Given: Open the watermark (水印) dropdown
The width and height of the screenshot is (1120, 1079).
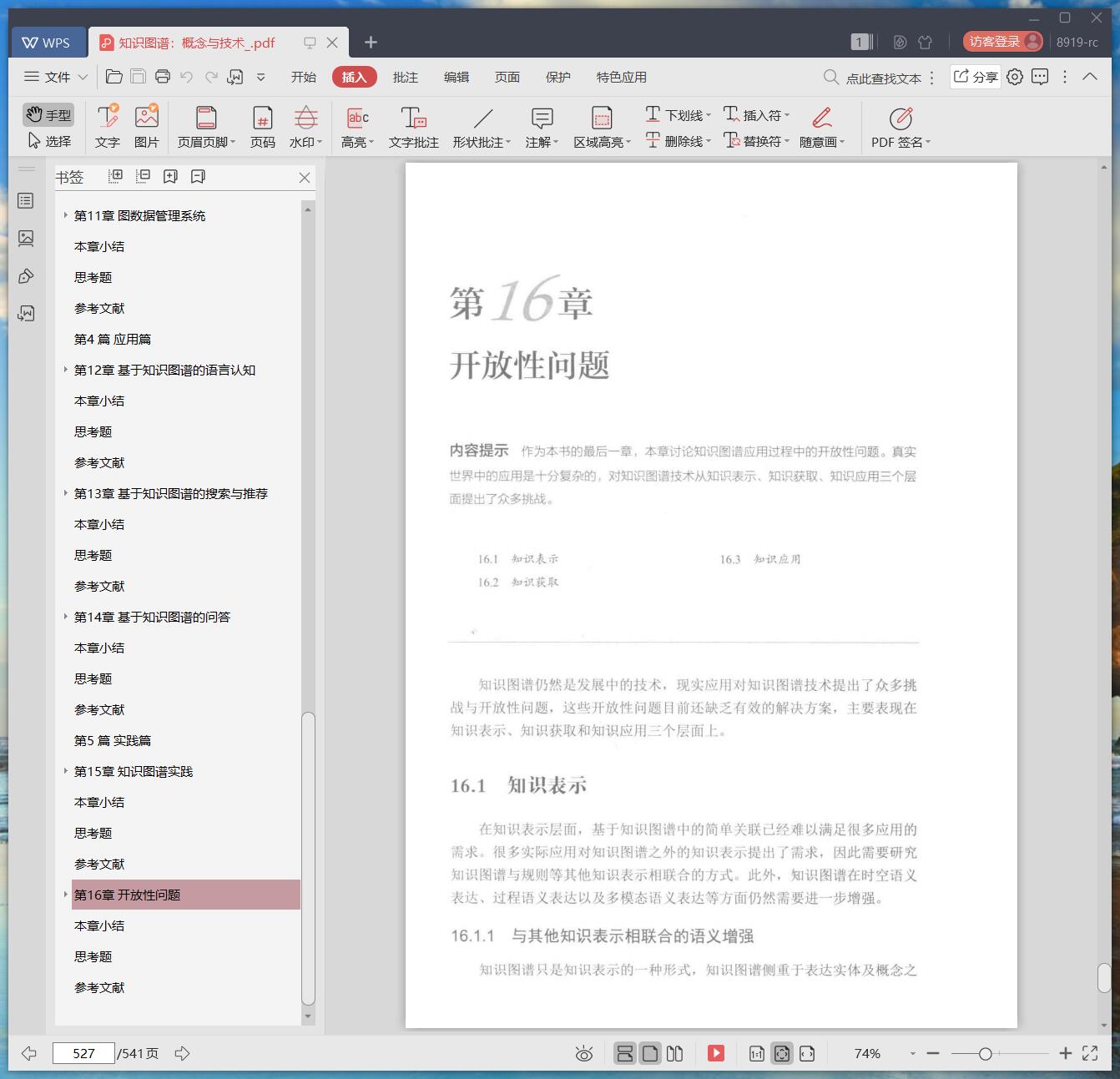Looking at the screenshot, I should tap(305, 127).
